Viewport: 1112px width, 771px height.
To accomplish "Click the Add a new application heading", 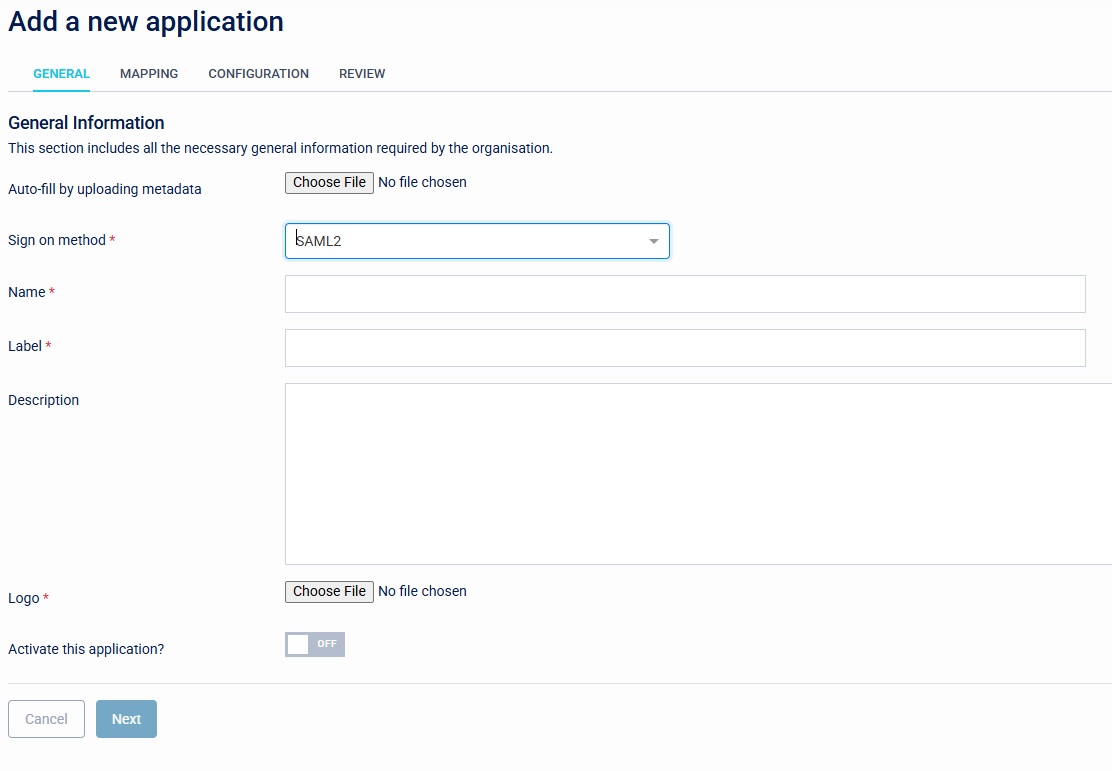I will (x=145, y=21).
